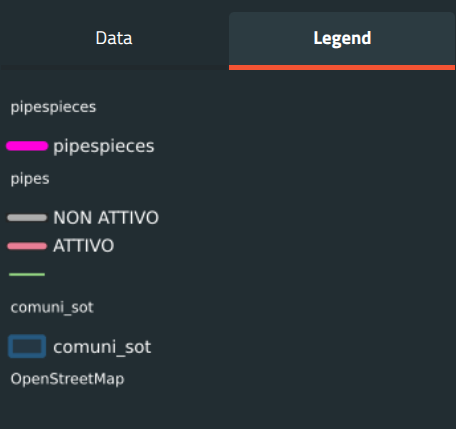This screenshot has height=429, width=456.
Task: Click the ATTIVO legend label
Action: [84, 246]
